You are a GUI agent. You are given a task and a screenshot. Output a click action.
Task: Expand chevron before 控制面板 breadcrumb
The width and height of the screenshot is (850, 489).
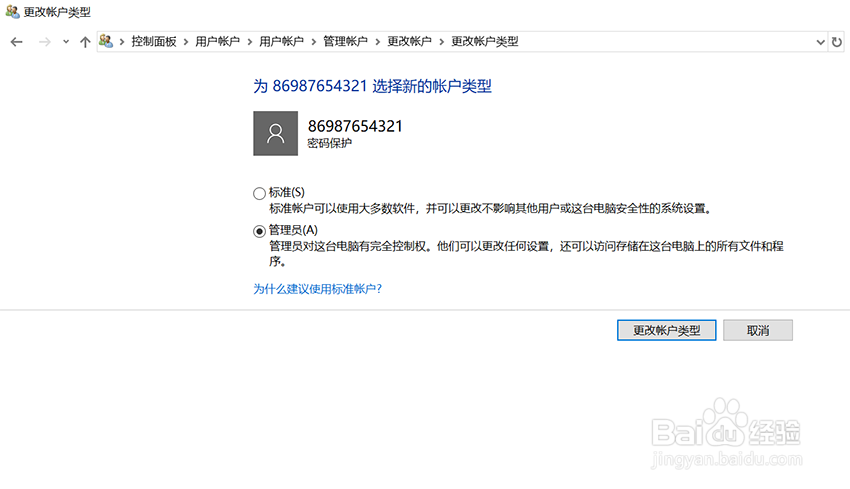click(x=122, y=42)
